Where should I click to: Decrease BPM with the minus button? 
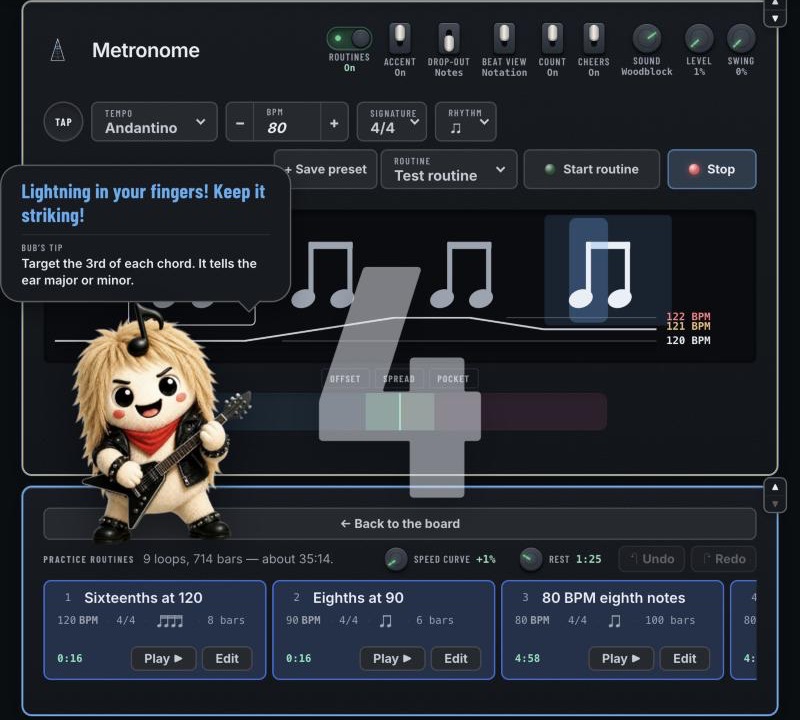point(240,123)
